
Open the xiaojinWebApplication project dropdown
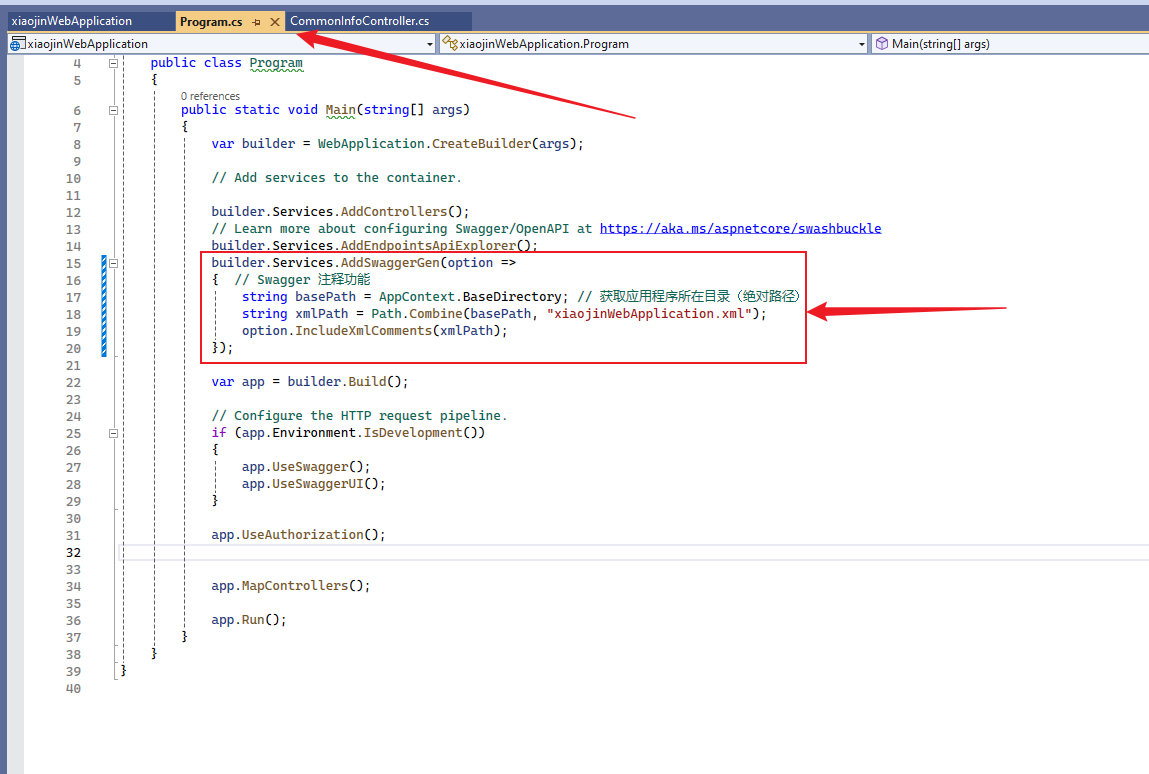tap(430, 43)
